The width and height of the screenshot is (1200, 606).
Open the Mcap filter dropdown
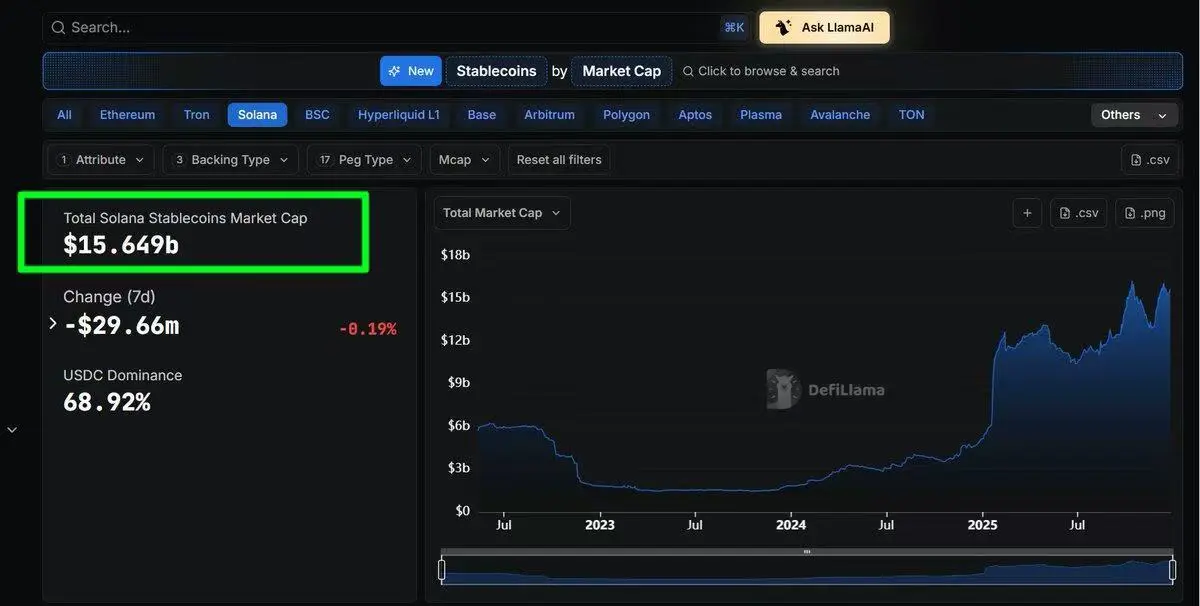click(x=465, y=160)
